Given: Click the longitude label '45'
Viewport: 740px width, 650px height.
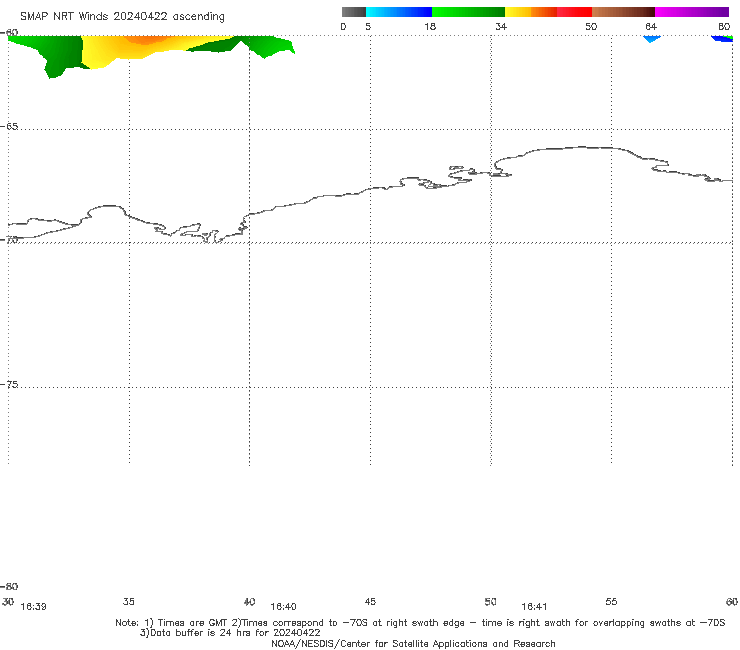Looking at the screenshot, I should tap(370, 602).
